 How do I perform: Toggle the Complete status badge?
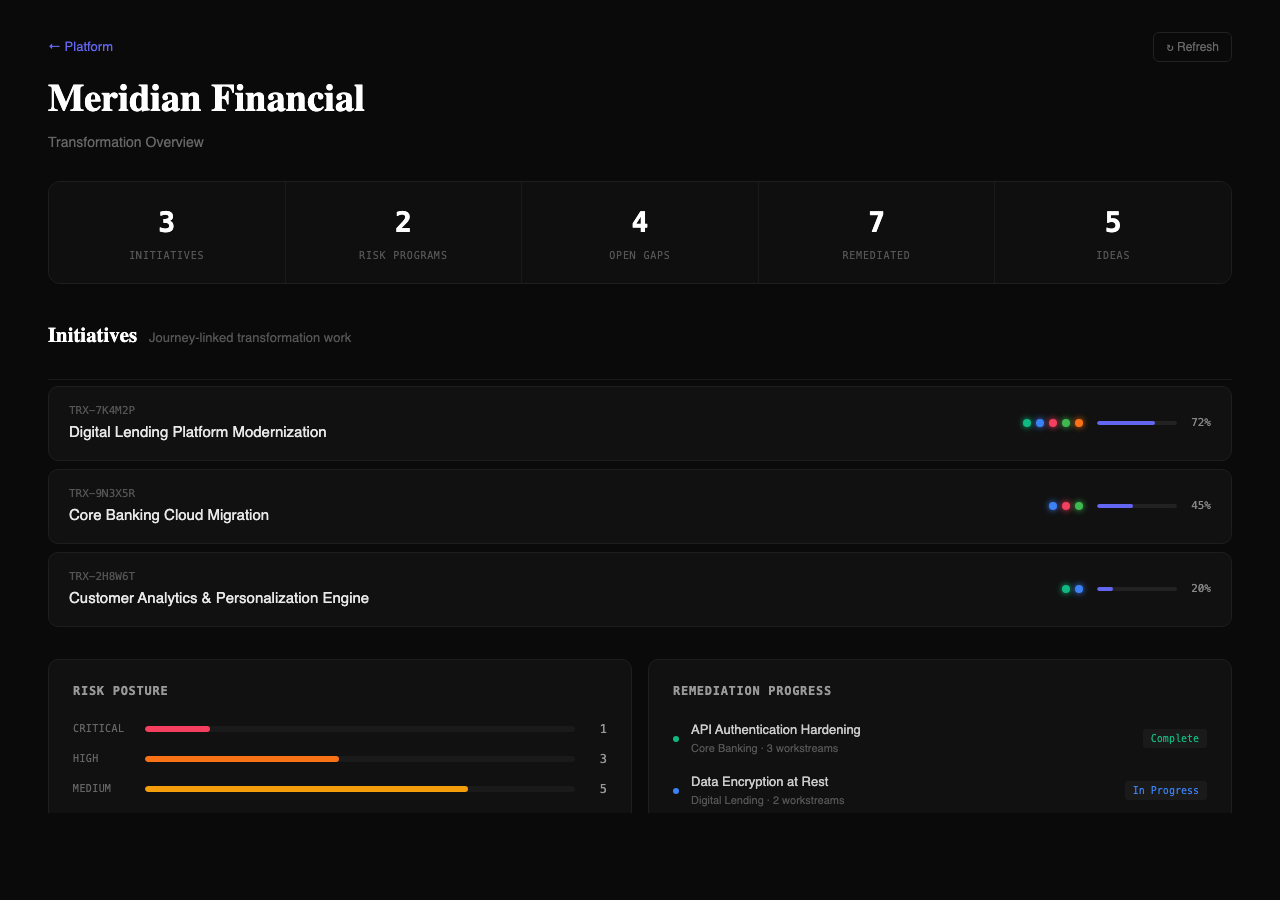click(1174, 738)
